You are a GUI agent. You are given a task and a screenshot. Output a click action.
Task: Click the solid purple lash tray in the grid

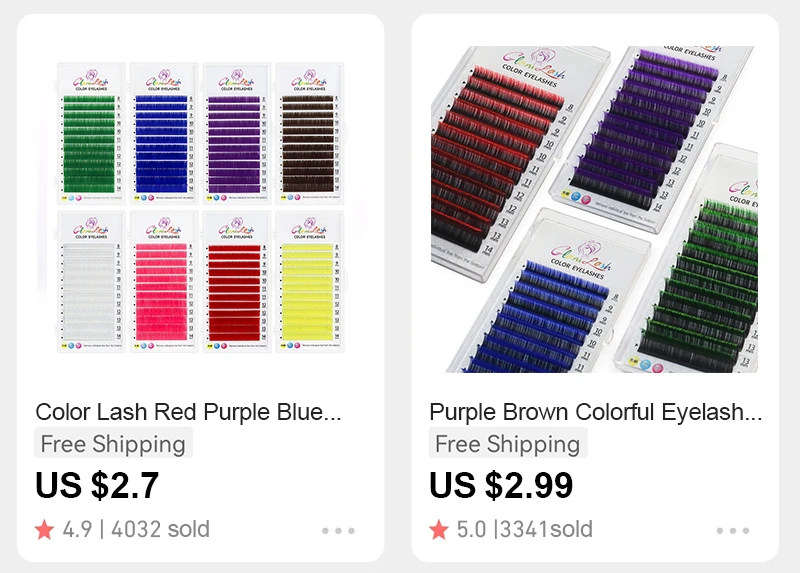tap(237, 134)
